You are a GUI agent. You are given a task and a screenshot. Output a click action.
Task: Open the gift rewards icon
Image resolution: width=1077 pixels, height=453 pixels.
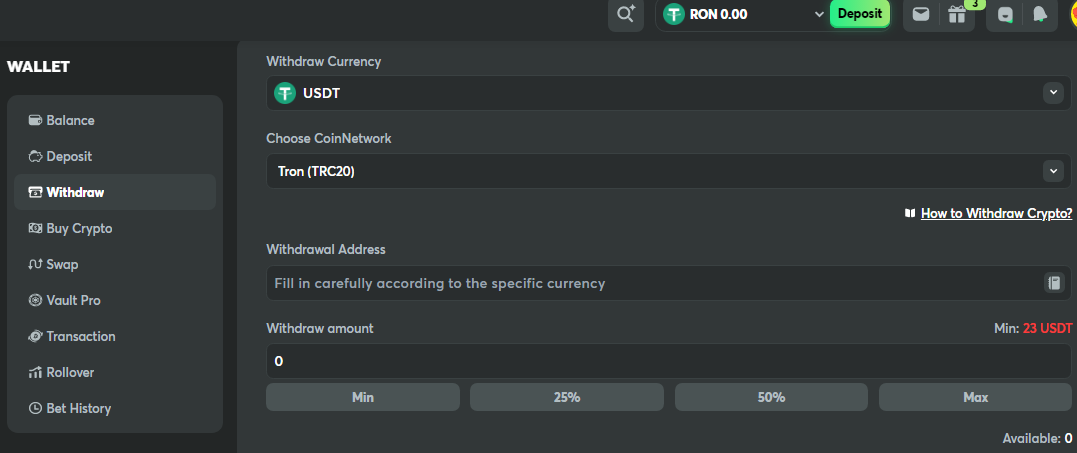click(957, 14)
